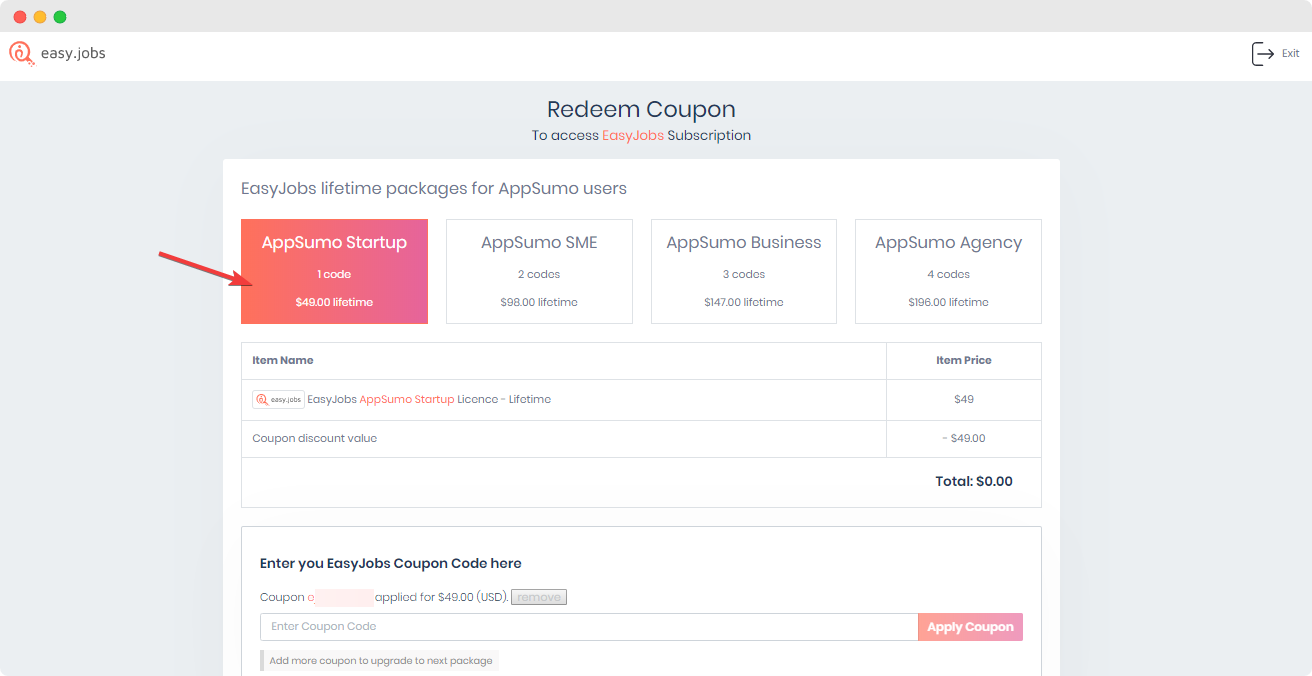Click the remove button next to applied coupon
Viewport: 1312px width, 676px height.
click(539, 597)
